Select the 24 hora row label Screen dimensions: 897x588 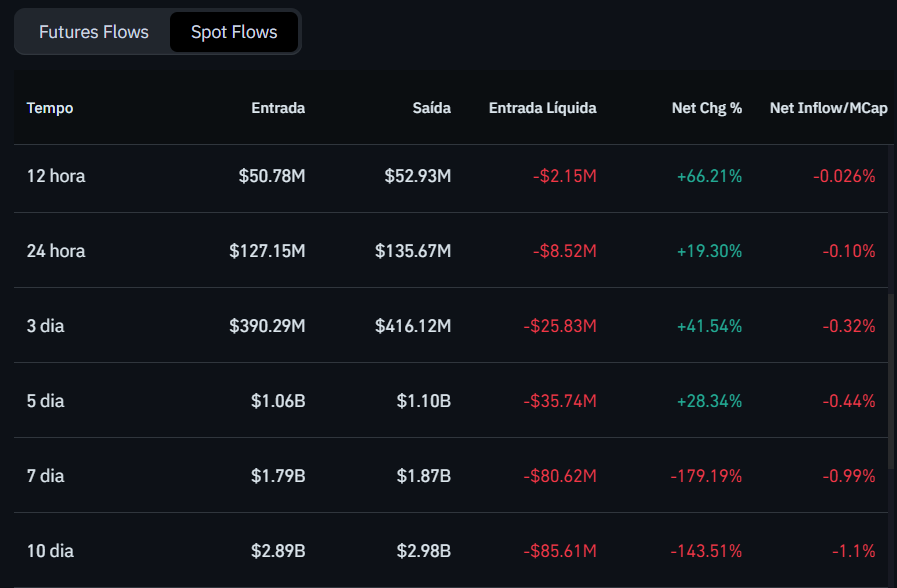[x=56, y=251]
